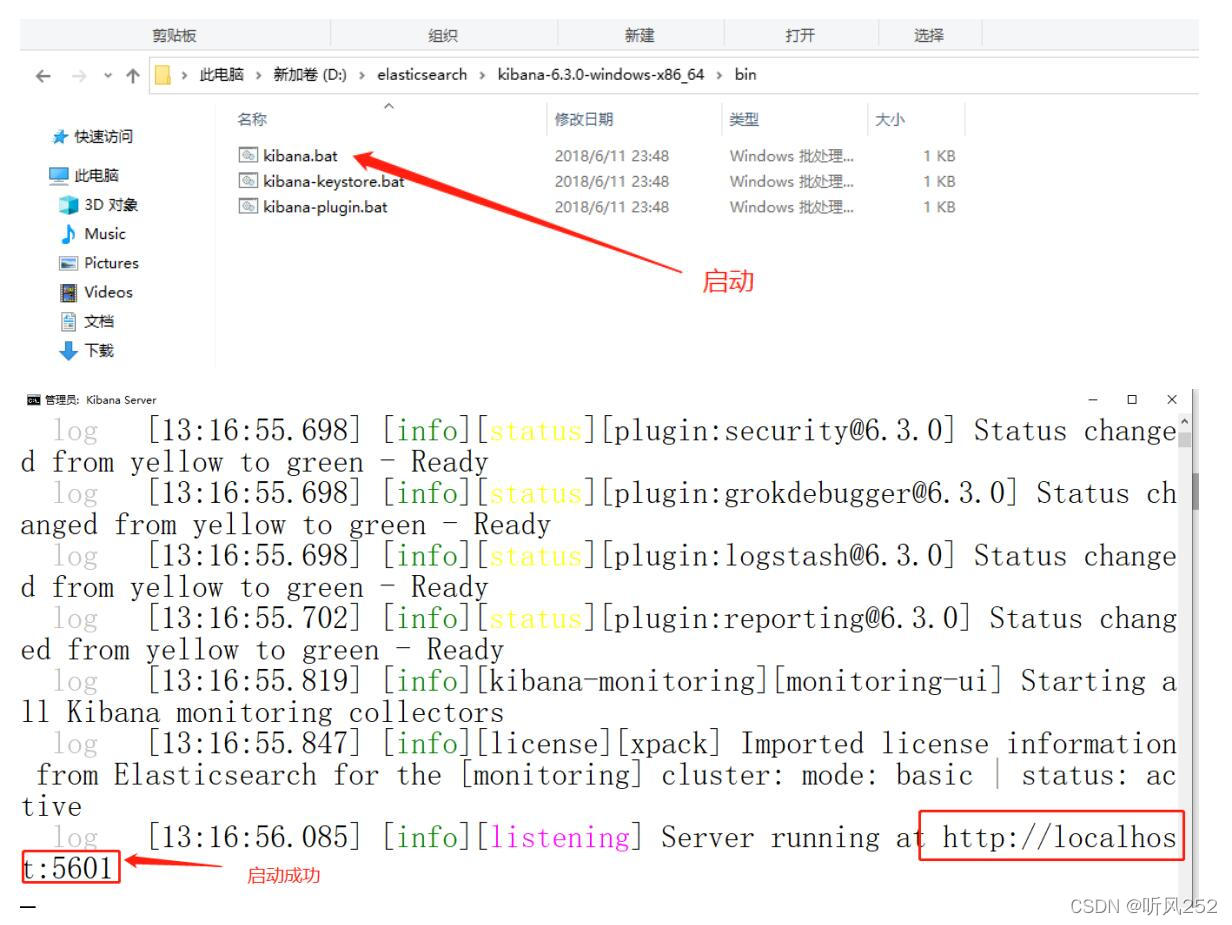Expand chevron after 新加卷 (D:) in breadcrumb

[x=362, y=75]
